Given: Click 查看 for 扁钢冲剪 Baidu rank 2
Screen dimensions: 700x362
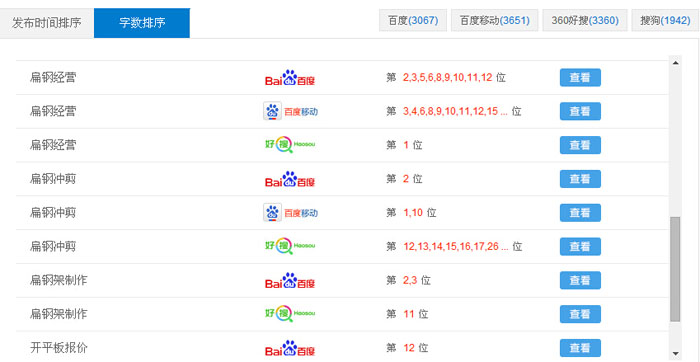Looking at the screenshot, I should click(x=580, y=179).
